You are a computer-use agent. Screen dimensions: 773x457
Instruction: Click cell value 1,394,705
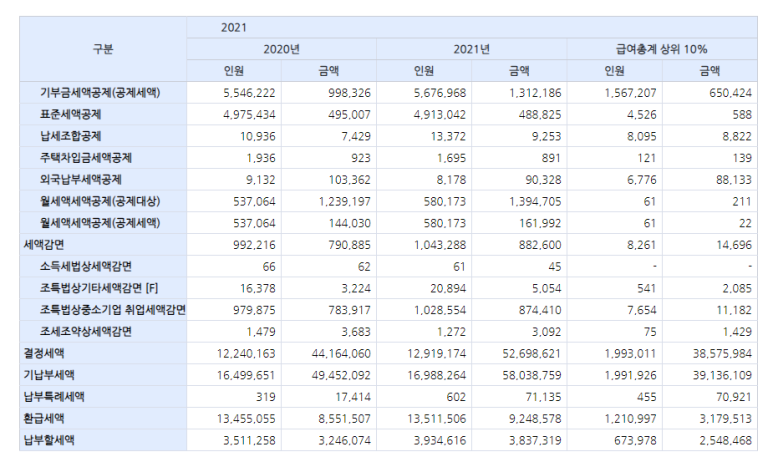(x=535, y=201)
